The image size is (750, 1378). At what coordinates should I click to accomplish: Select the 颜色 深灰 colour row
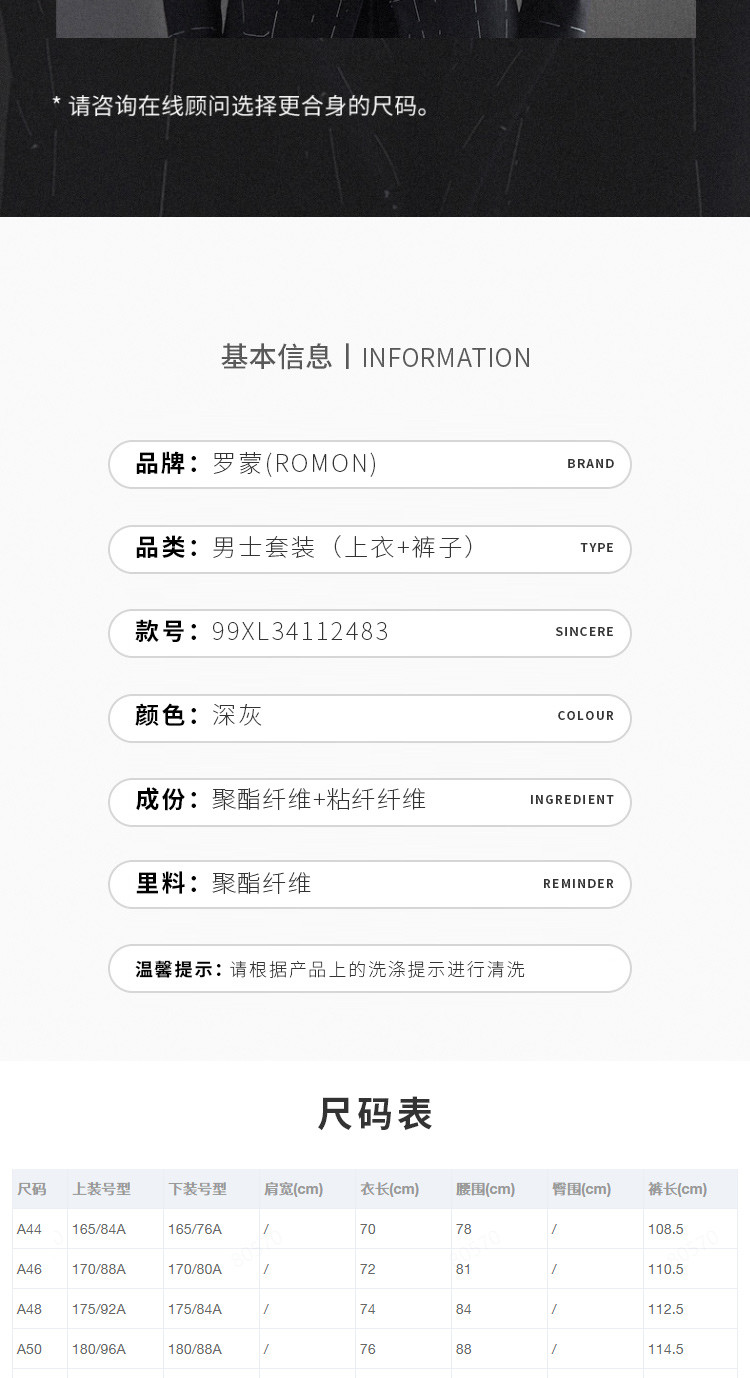369,716
